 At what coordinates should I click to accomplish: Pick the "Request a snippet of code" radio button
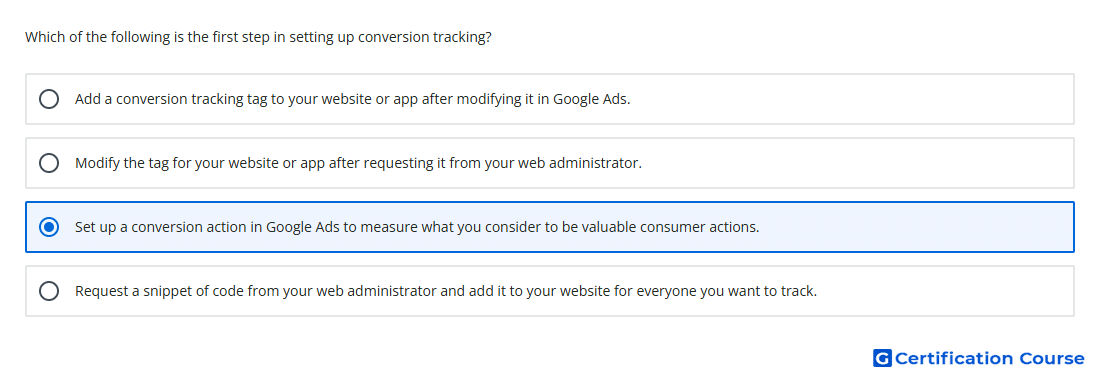point(49,291)
